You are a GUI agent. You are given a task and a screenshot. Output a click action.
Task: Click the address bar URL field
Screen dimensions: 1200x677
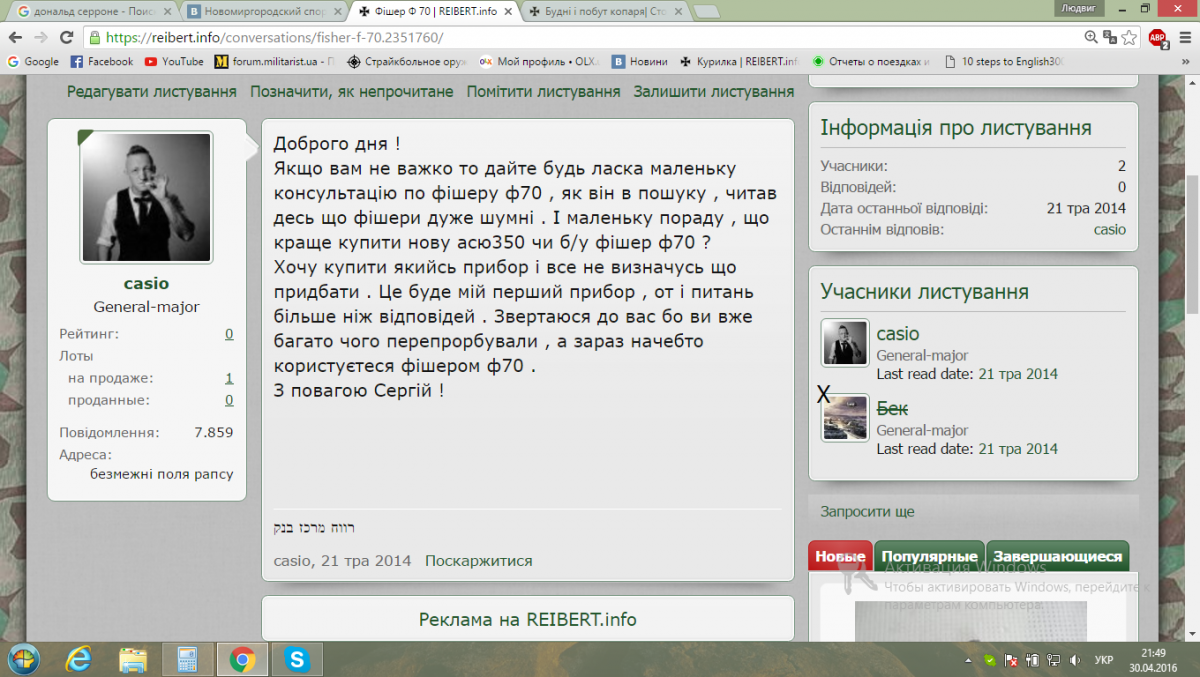590,38
